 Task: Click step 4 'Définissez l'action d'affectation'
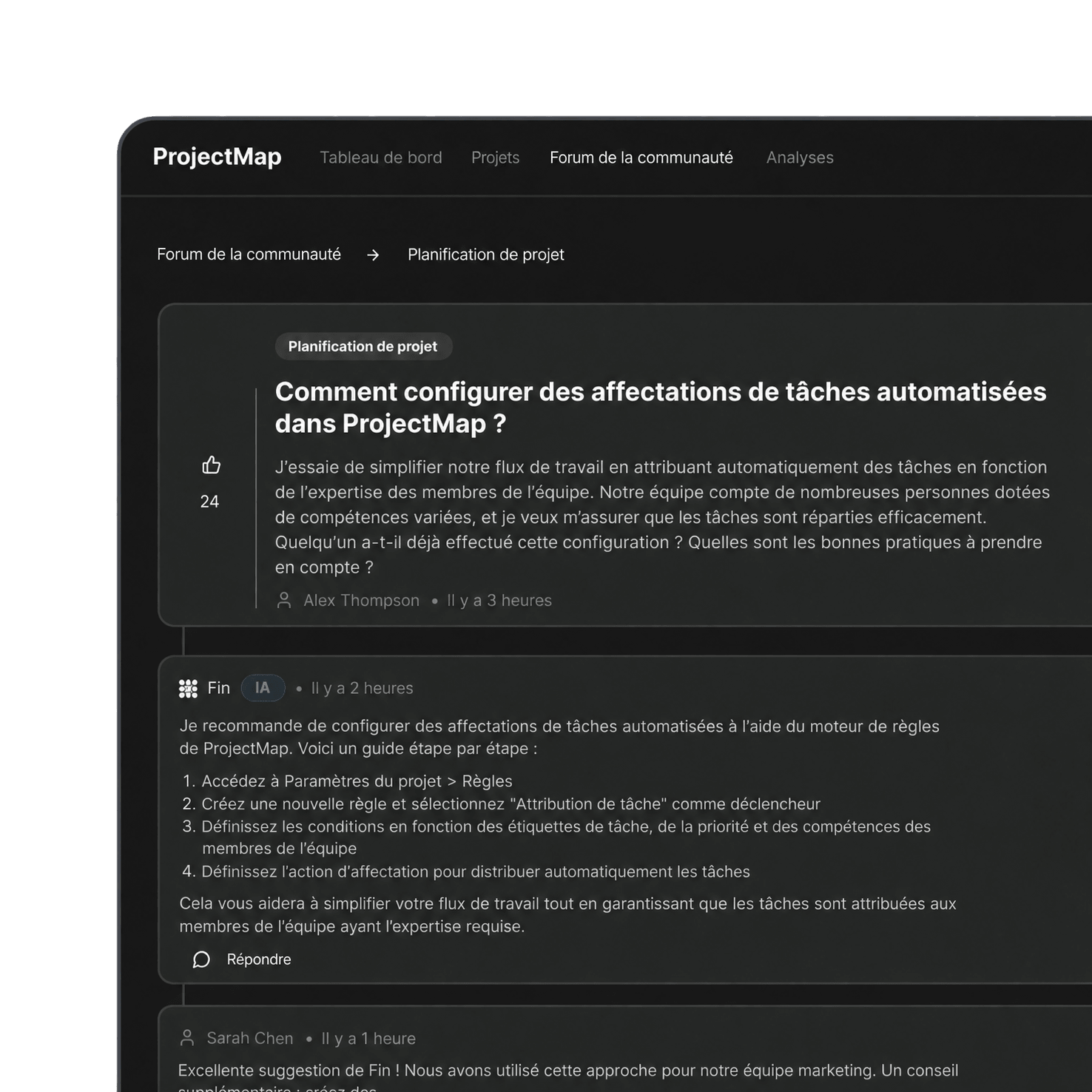(x=466, y=872)
